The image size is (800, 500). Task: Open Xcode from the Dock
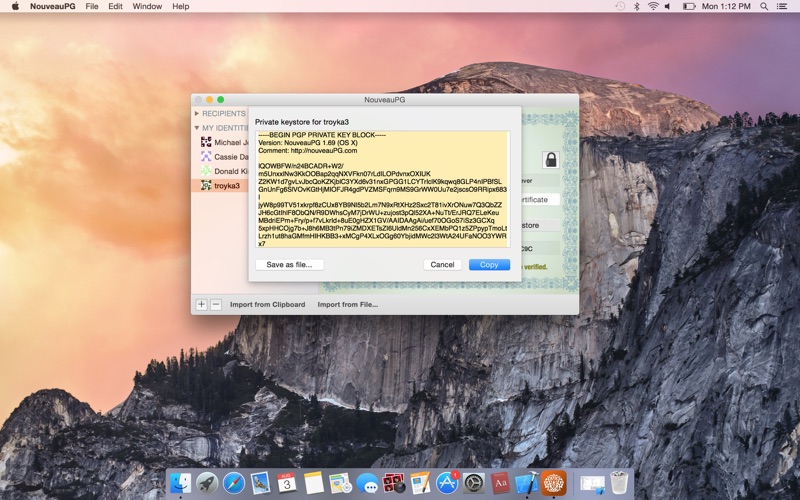[x=527, y=483]
